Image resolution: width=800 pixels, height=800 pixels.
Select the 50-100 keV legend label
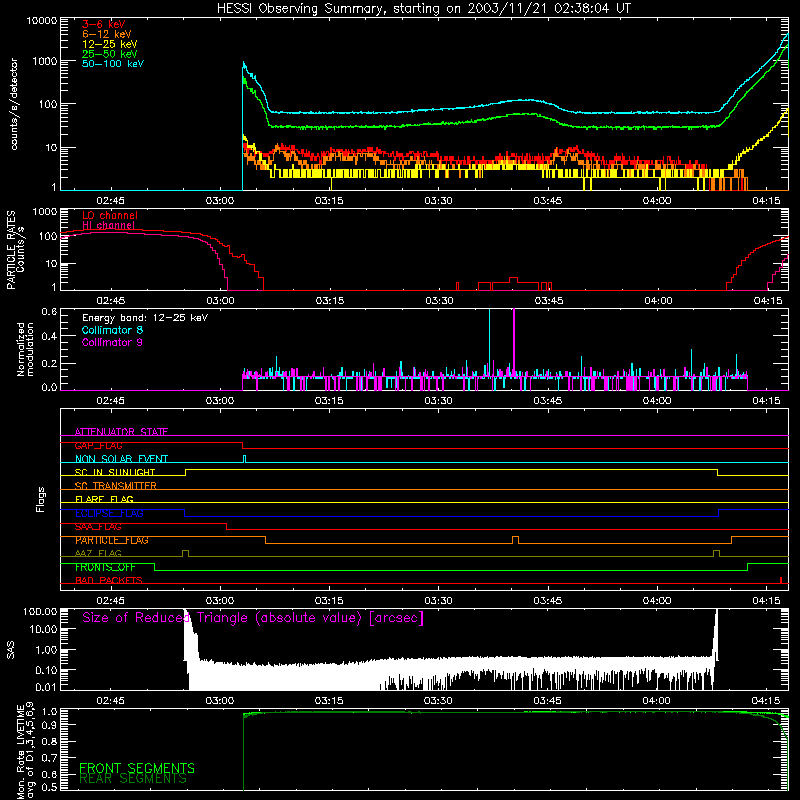pos(113,63)
